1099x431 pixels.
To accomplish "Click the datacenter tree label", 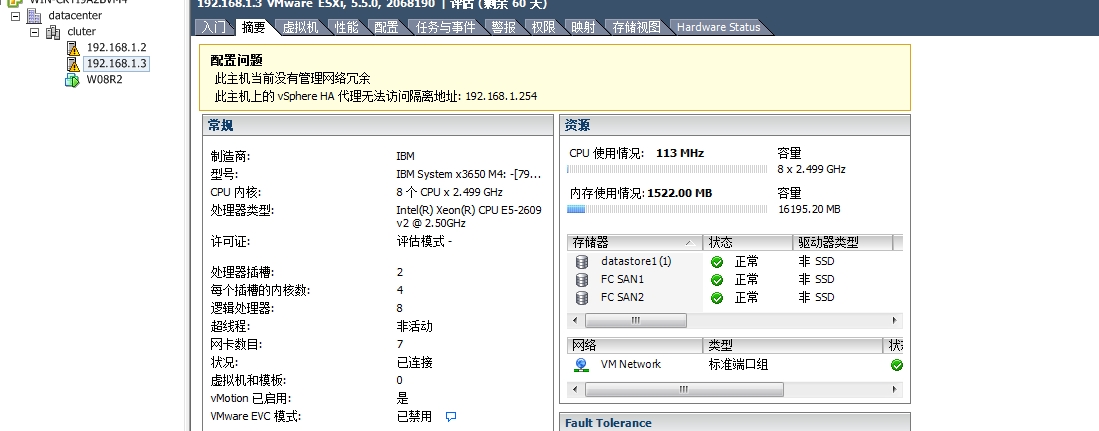I will 75,15.
